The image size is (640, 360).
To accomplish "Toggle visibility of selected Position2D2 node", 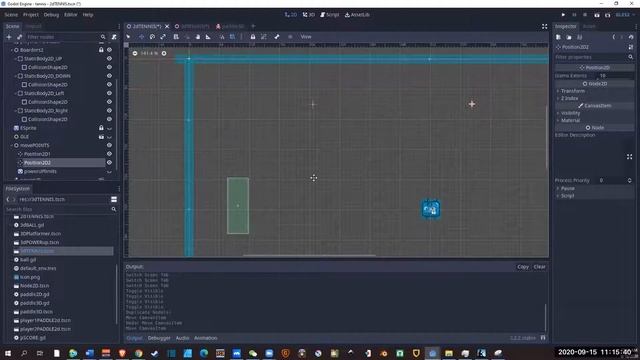I will [x=109, y=162].
